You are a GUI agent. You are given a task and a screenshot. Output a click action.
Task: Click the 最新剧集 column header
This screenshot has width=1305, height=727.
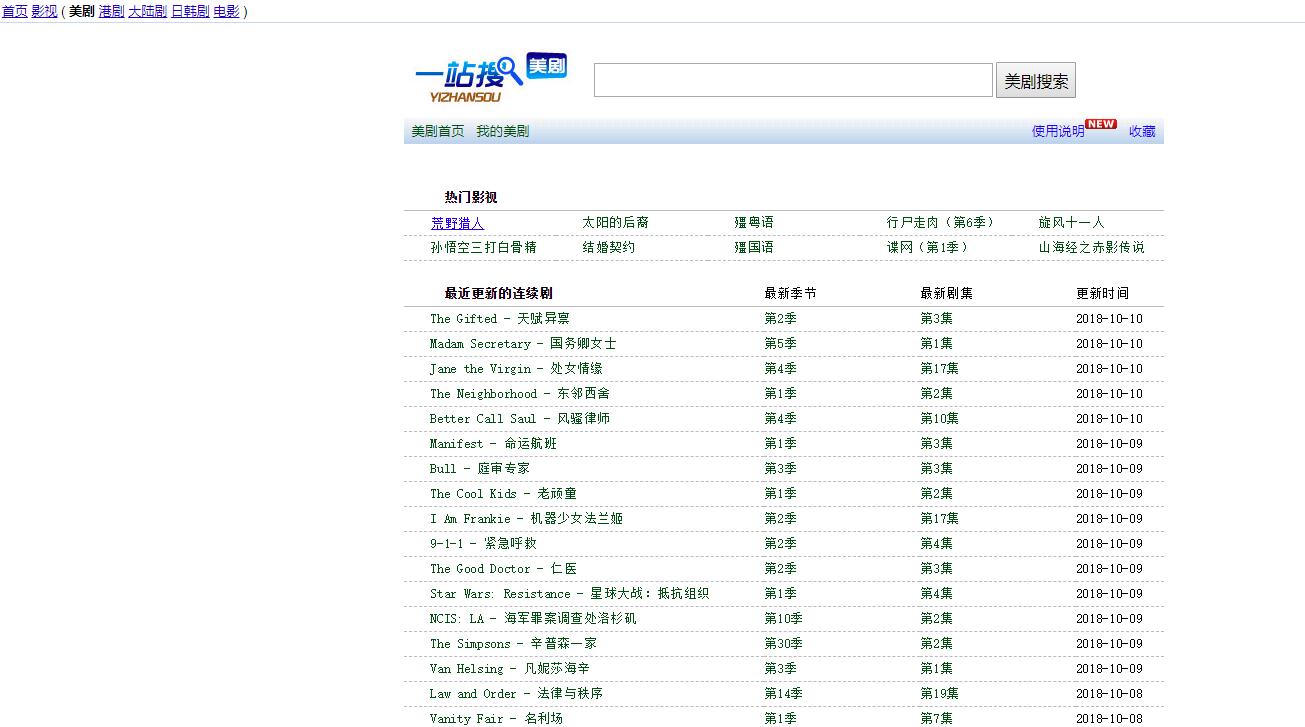click(946, 294)
